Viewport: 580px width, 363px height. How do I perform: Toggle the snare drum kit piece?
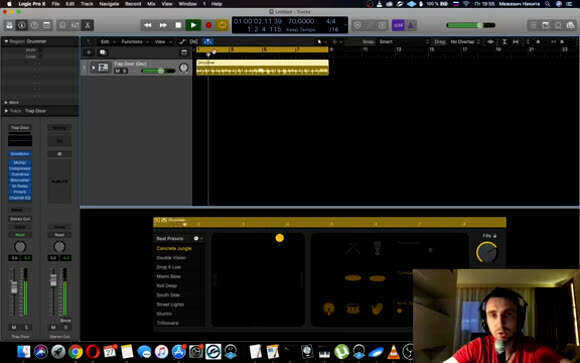click(x=353, y=309)
